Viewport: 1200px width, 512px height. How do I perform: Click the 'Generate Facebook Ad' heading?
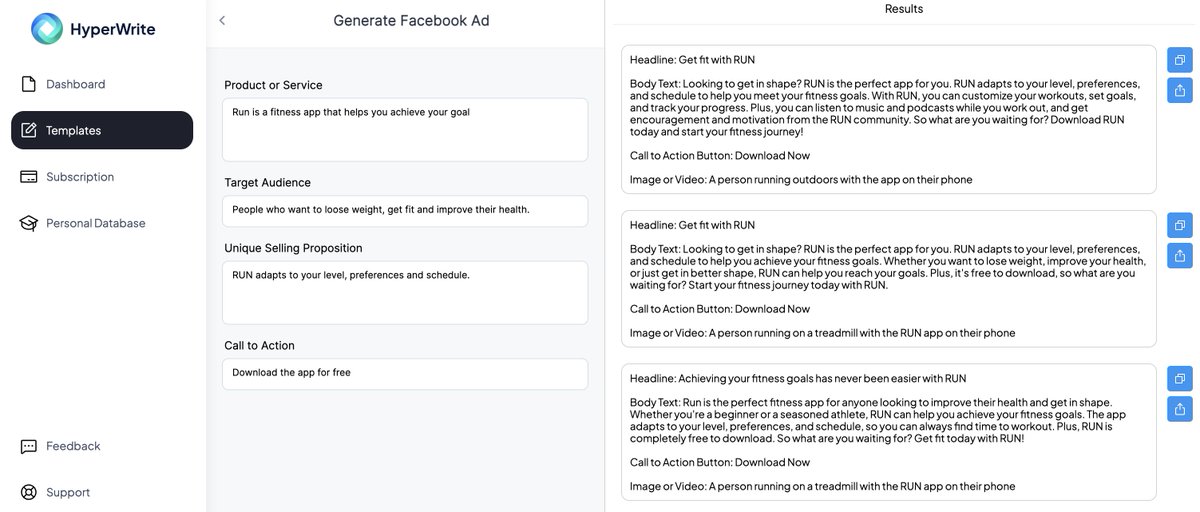pyautogui.click(x=411, y=20)
